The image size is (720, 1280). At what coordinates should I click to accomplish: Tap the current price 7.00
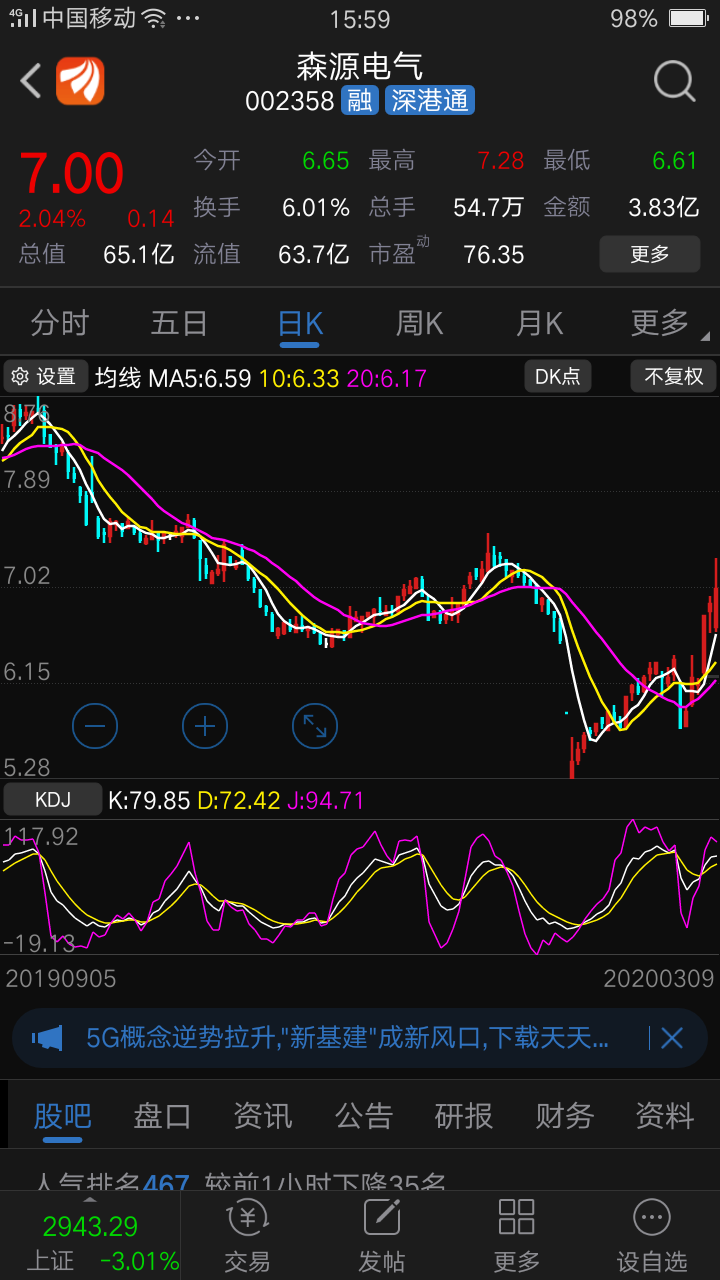72,174
